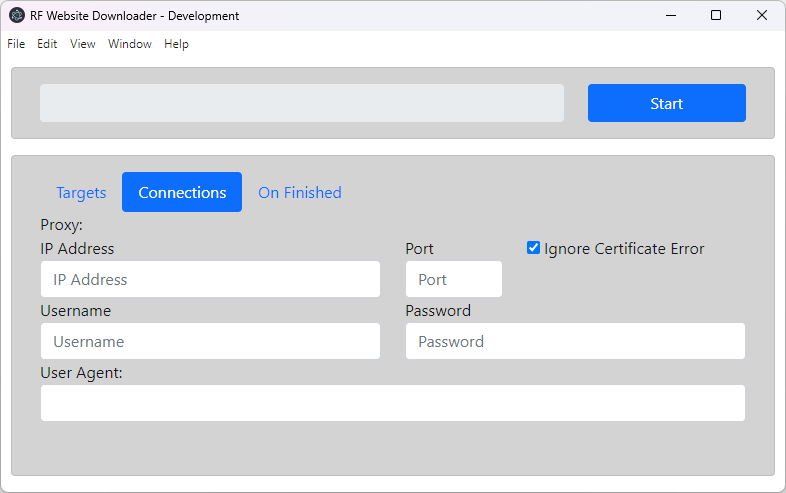Uncheck Ignore Certificate Error checkbox

[x=533, y=248]
